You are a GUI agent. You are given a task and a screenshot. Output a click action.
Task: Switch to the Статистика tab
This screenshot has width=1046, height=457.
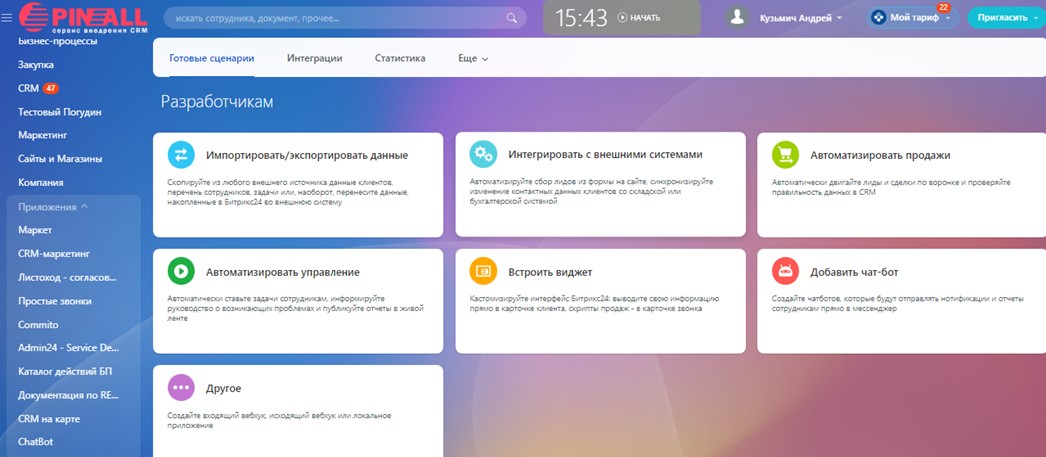[x=400, y=59]
